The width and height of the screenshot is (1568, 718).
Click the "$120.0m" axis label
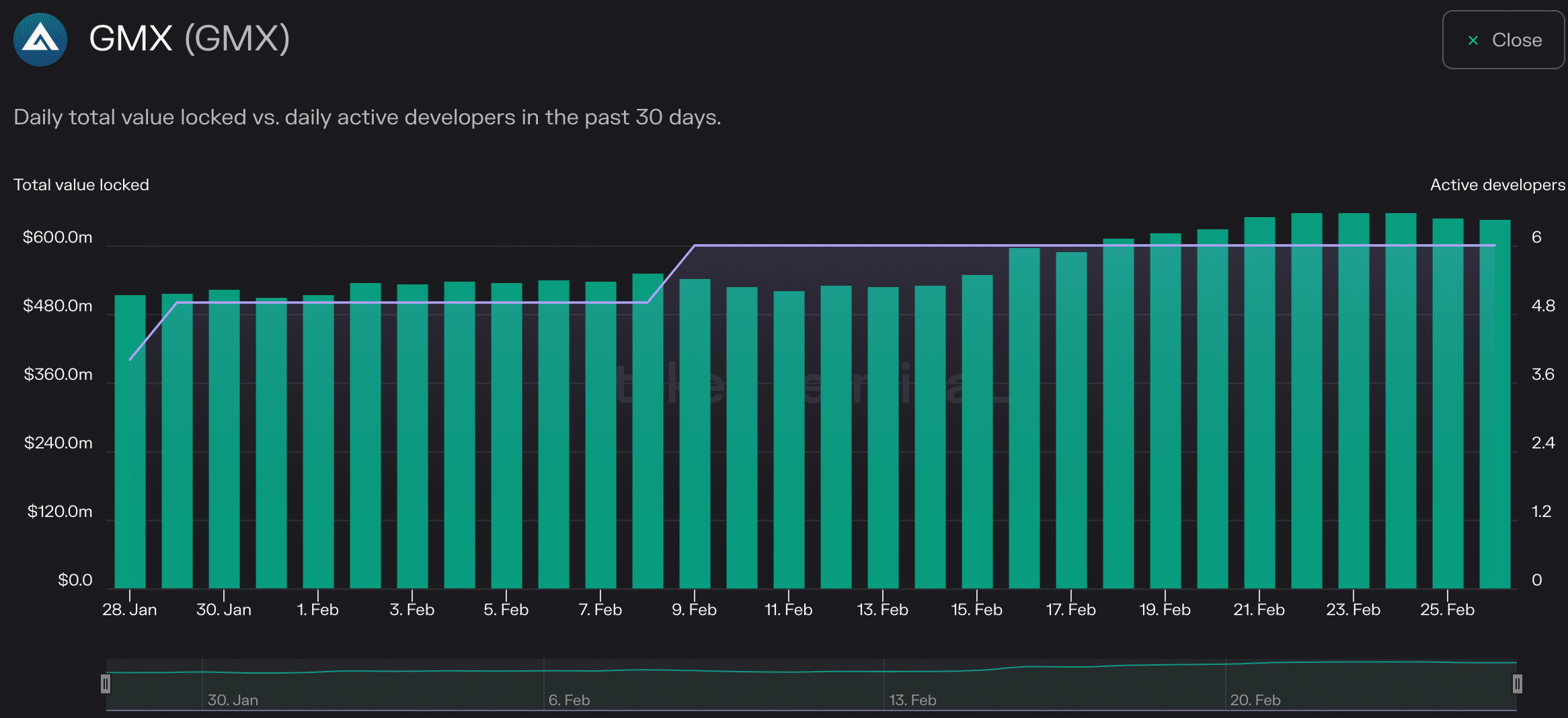point(60,512)
